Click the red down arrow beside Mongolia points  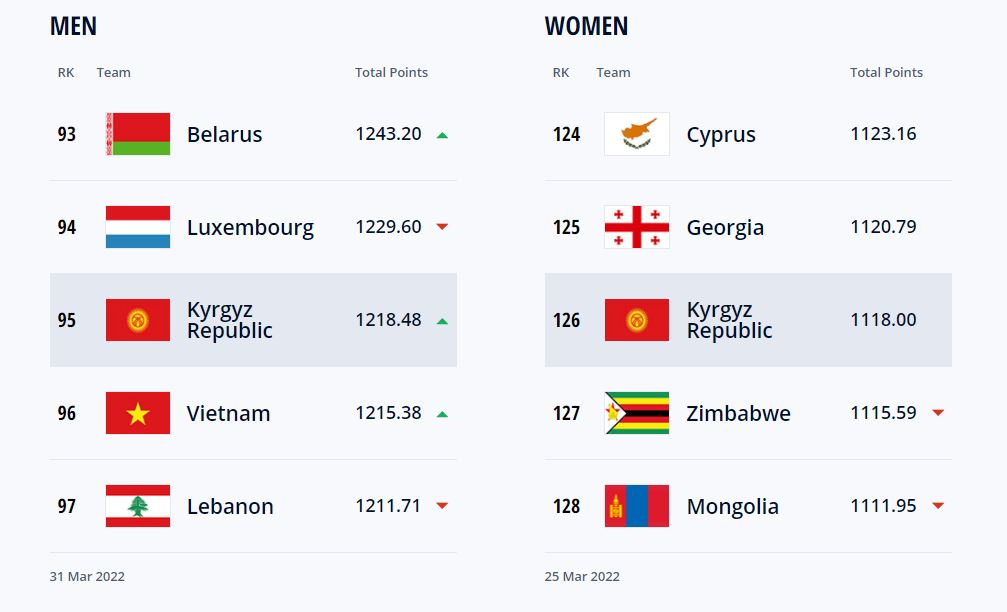click(938, 506)
